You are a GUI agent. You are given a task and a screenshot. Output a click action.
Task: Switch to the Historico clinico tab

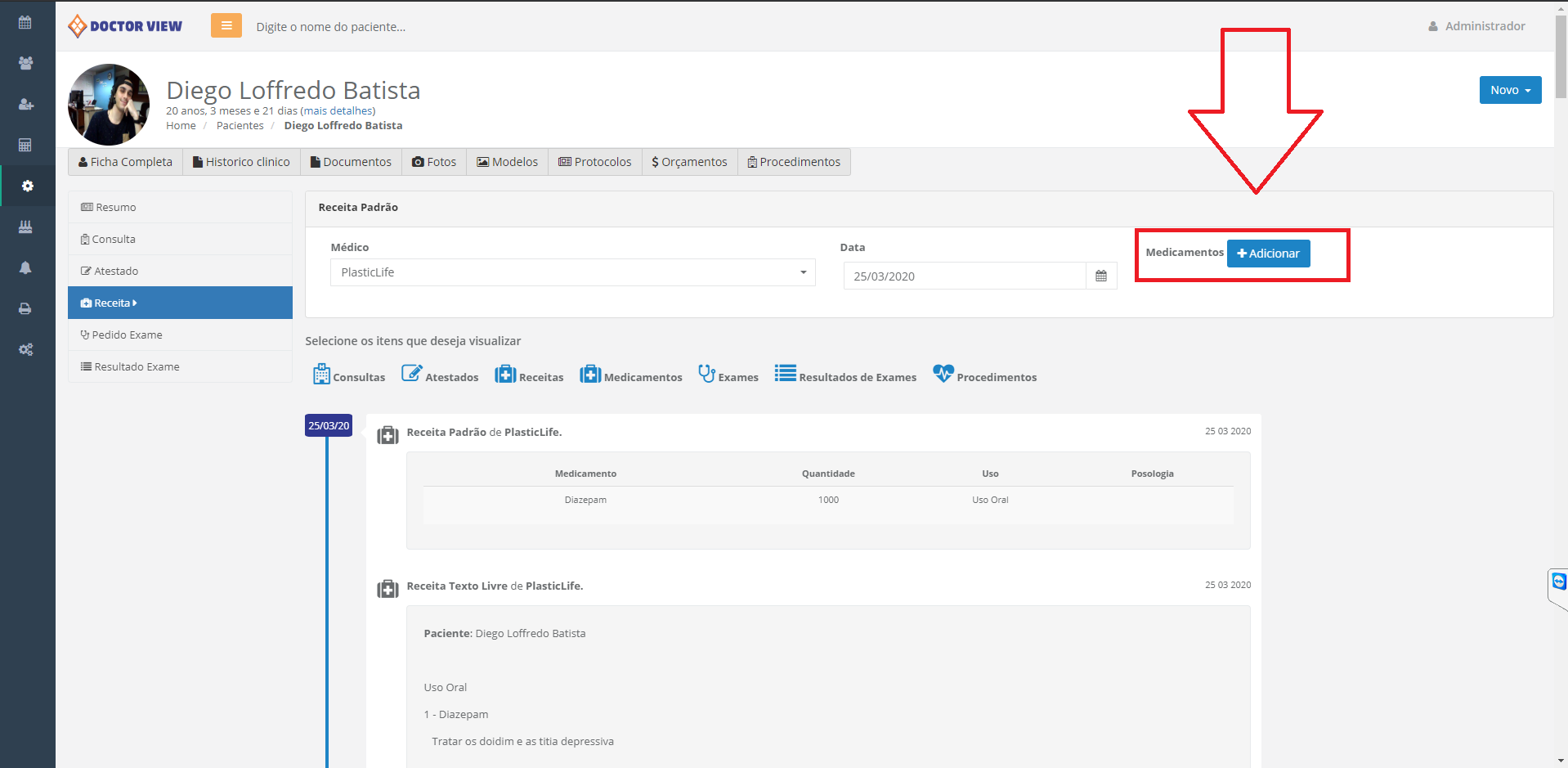[241, 162]
